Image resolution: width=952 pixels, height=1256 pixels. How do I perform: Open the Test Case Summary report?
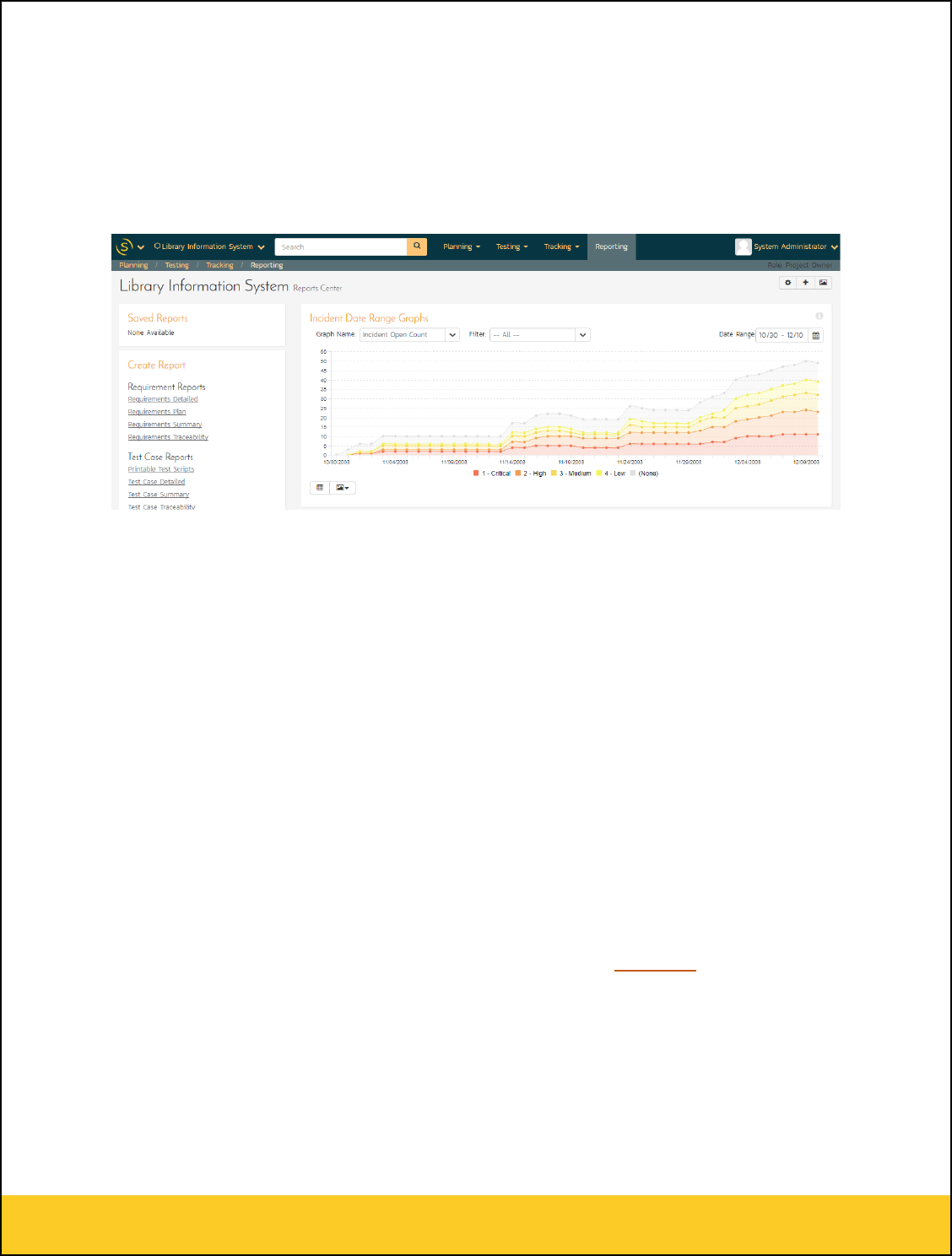pos(159,495)
